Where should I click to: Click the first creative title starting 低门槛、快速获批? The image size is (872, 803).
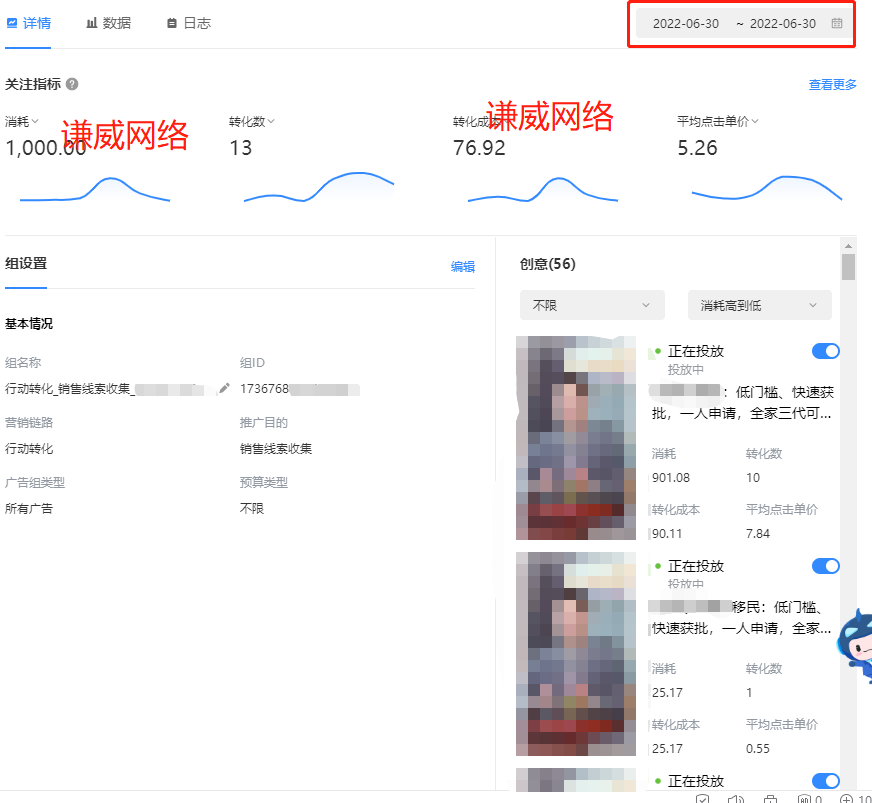pos(742,403)
